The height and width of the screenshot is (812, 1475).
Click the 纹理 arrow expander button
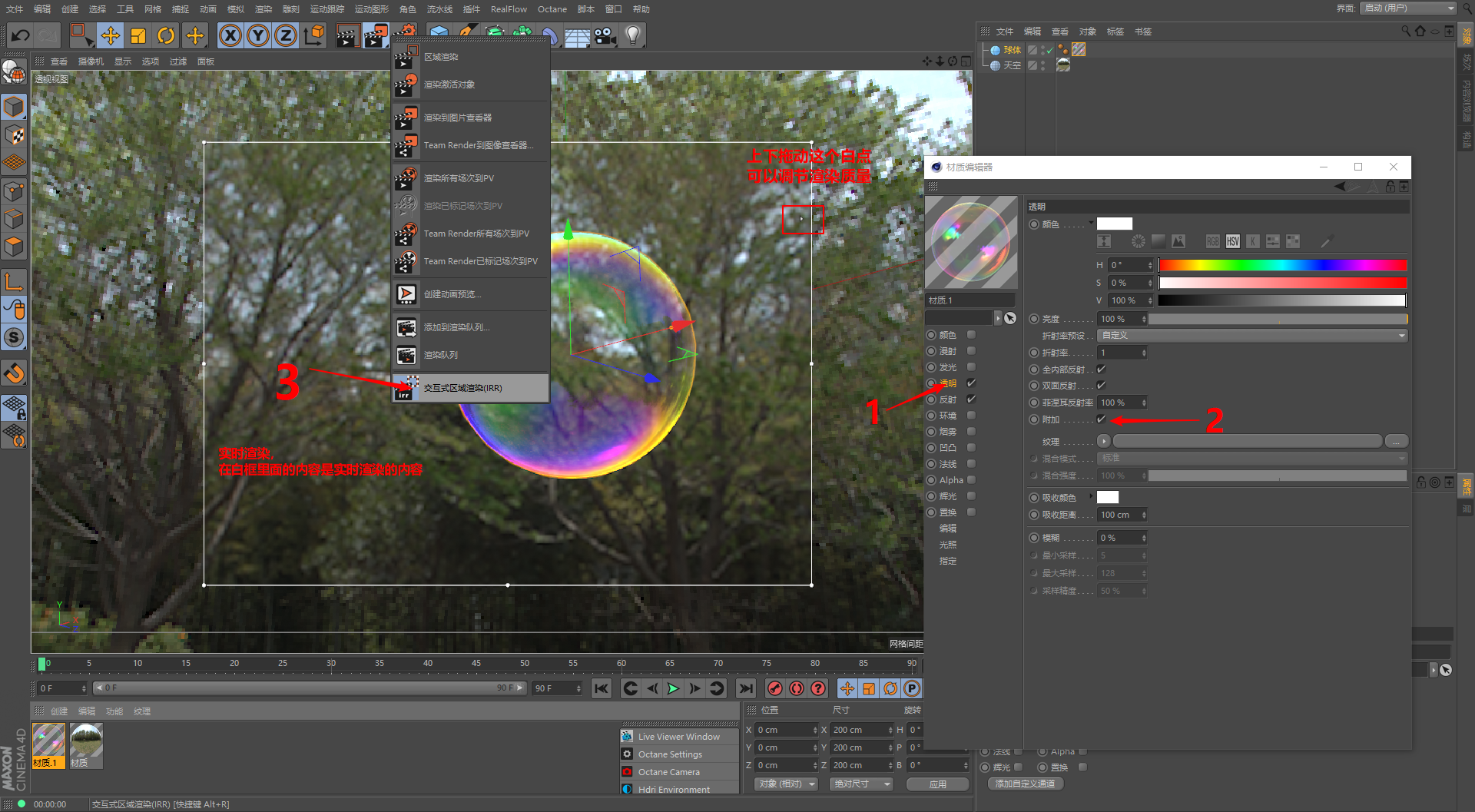(x=1104, y=441)
